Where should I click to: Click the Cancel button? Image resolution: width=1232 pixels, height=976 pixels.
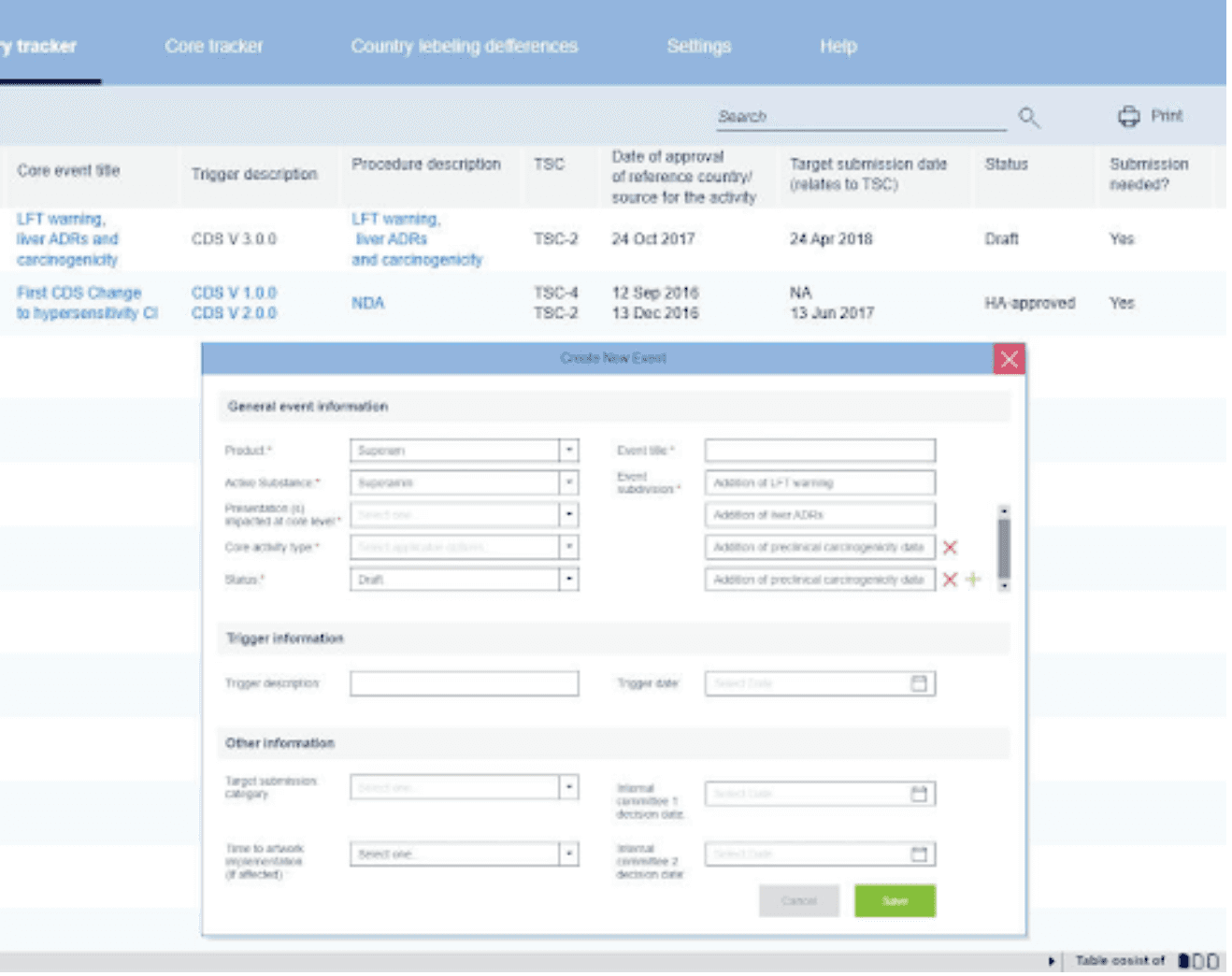pyautogui.click(x=798, y=901)
